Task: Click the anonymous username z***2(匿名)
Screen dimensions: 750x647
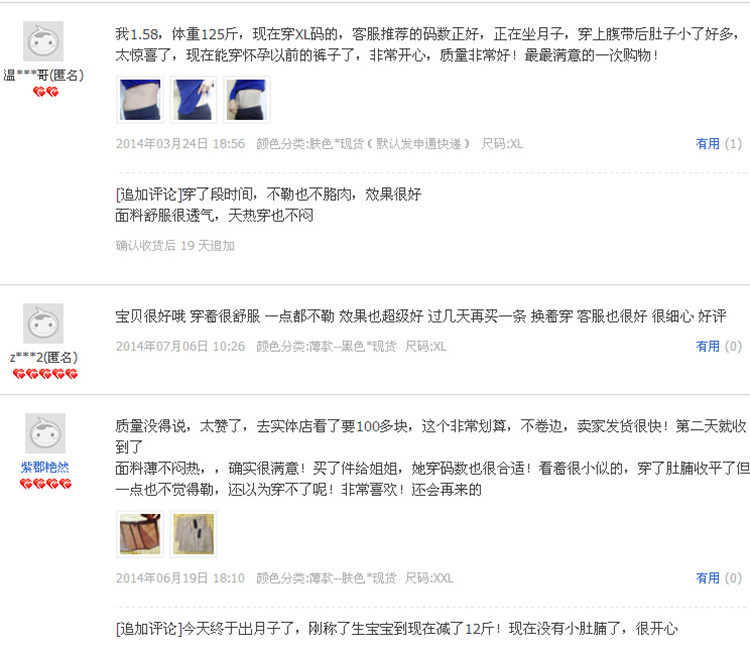Action: (x=44, y=357)
